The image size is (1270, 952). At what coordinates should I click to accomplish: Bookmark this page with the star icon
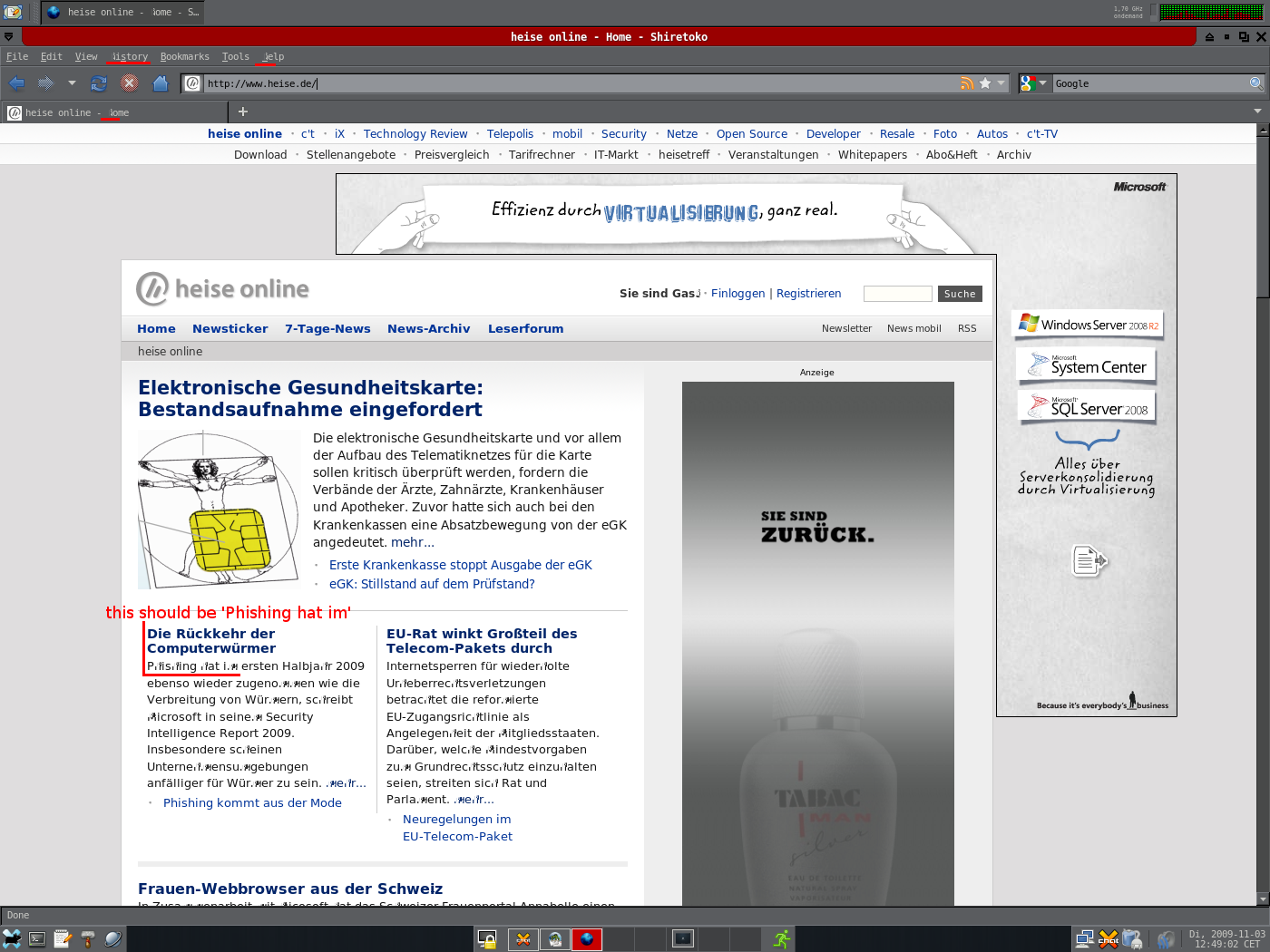click(x=985, y=83)
